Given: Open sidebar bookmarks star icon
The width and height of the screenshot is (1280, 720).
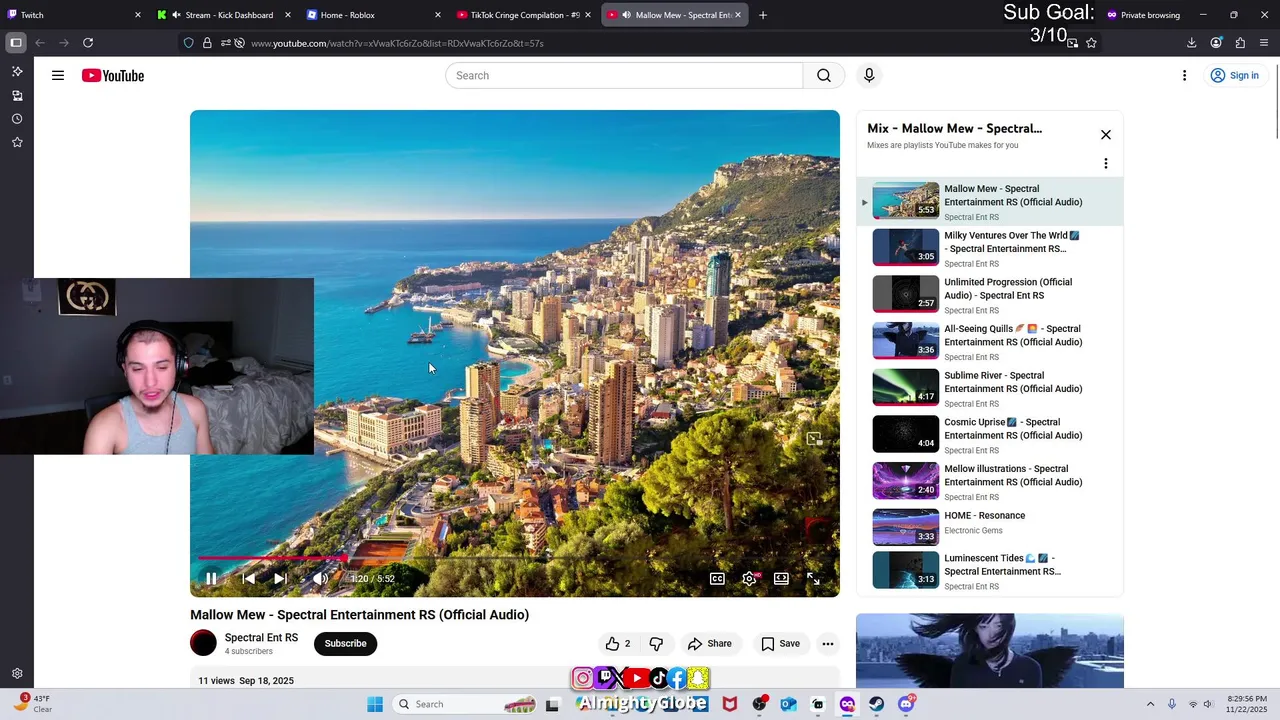Looking at the screenshot, I should (17, 143).
